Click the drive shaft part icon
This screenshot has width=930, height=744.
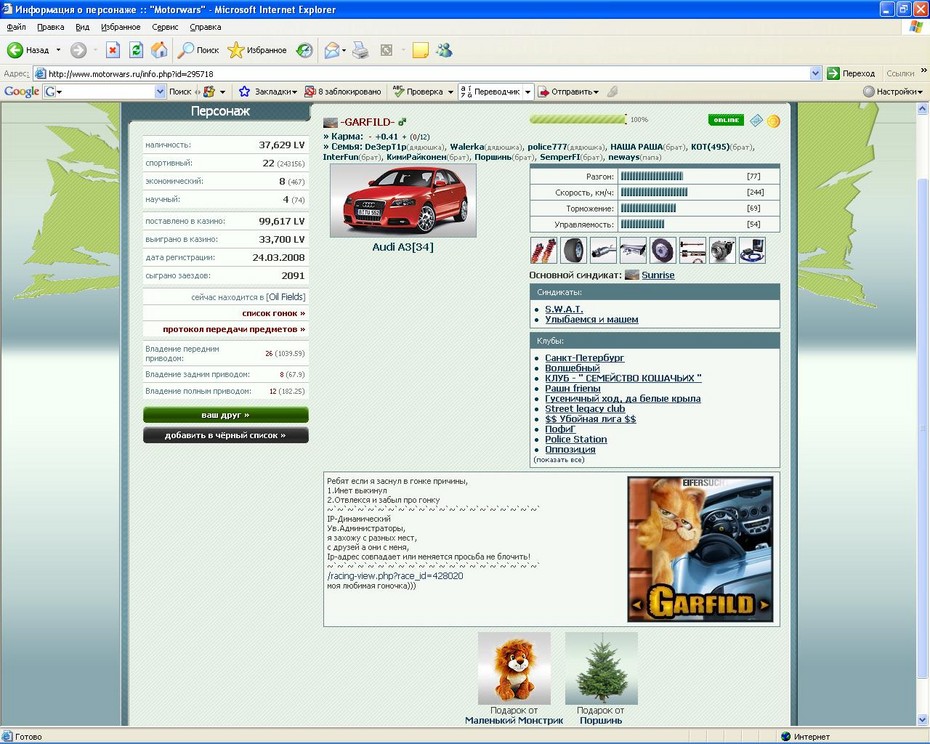(692, 250)
